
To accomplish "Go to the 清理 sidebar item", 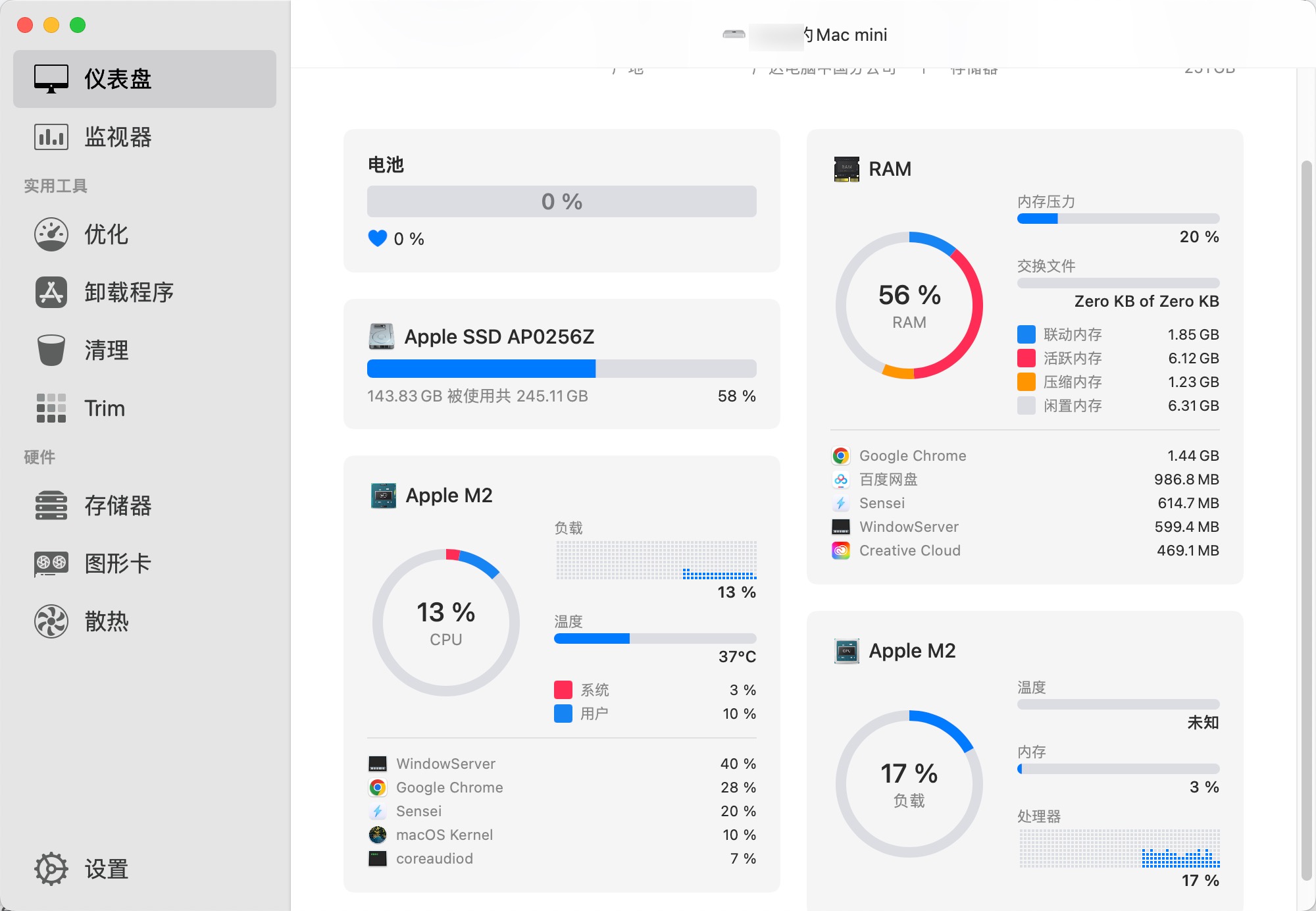I will pos(145,350).
